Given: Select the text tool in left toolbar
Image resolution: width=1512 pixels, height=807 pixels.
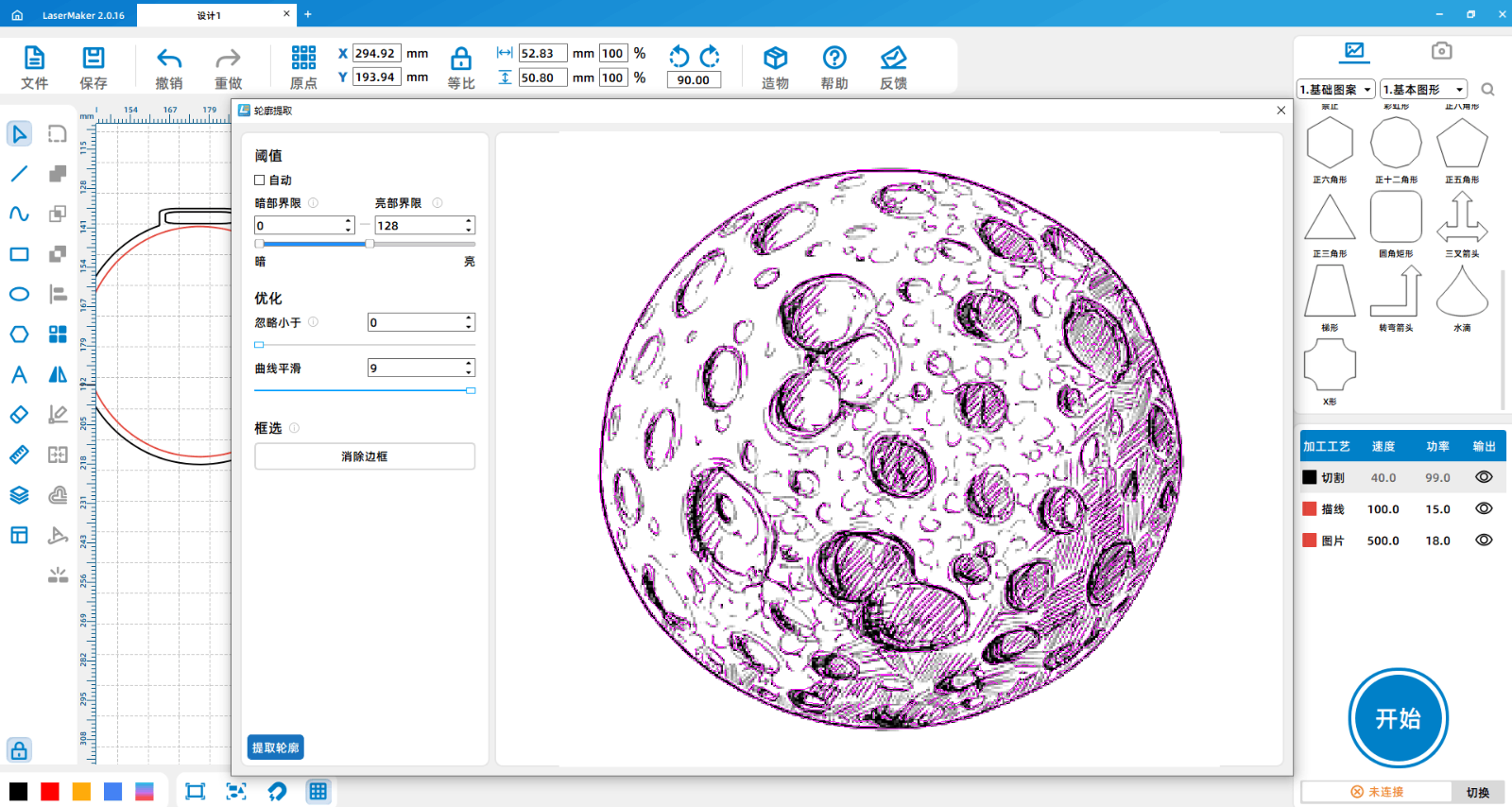Looking at the screenshot, I should coord(19,375).
